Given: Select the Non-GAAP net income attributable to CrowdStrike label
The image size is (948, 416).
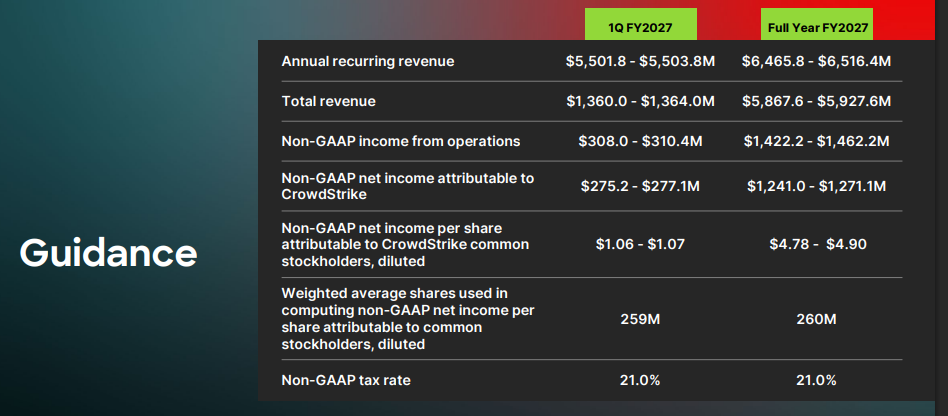Looking at the screenshot, I should coord(407,186).
